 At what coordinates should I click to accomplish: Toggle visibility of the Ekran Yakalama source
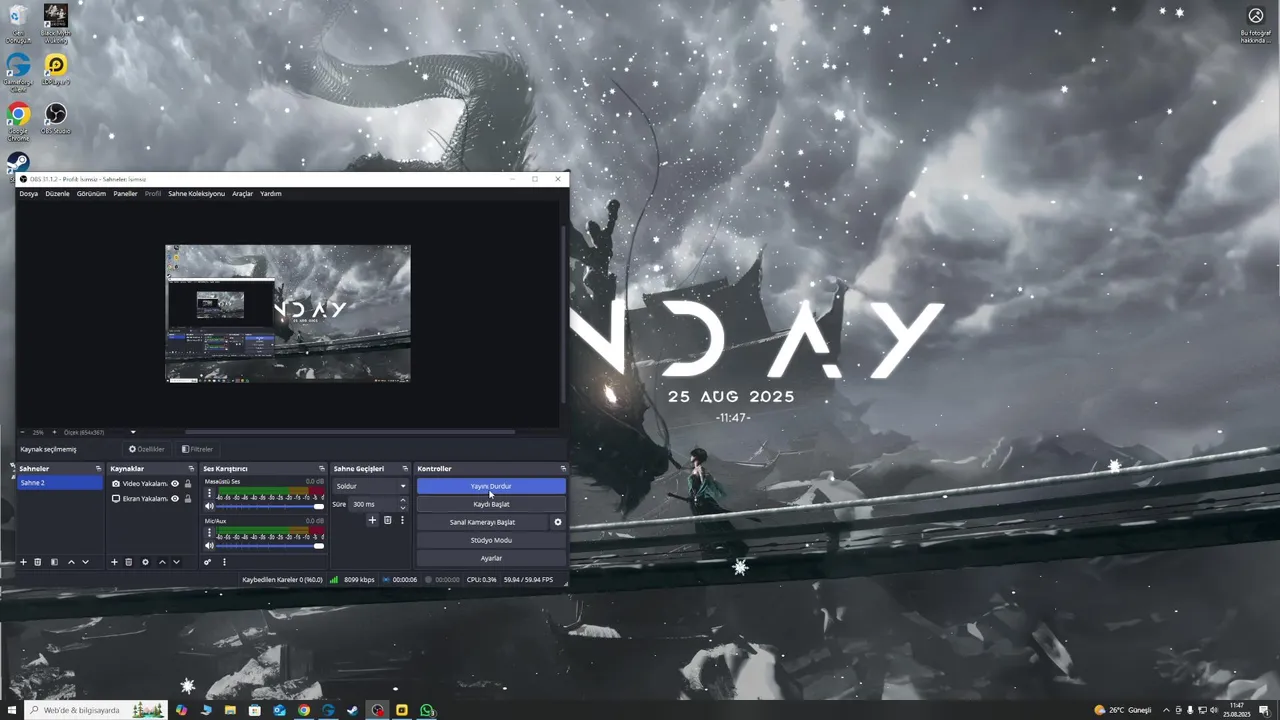175,498
